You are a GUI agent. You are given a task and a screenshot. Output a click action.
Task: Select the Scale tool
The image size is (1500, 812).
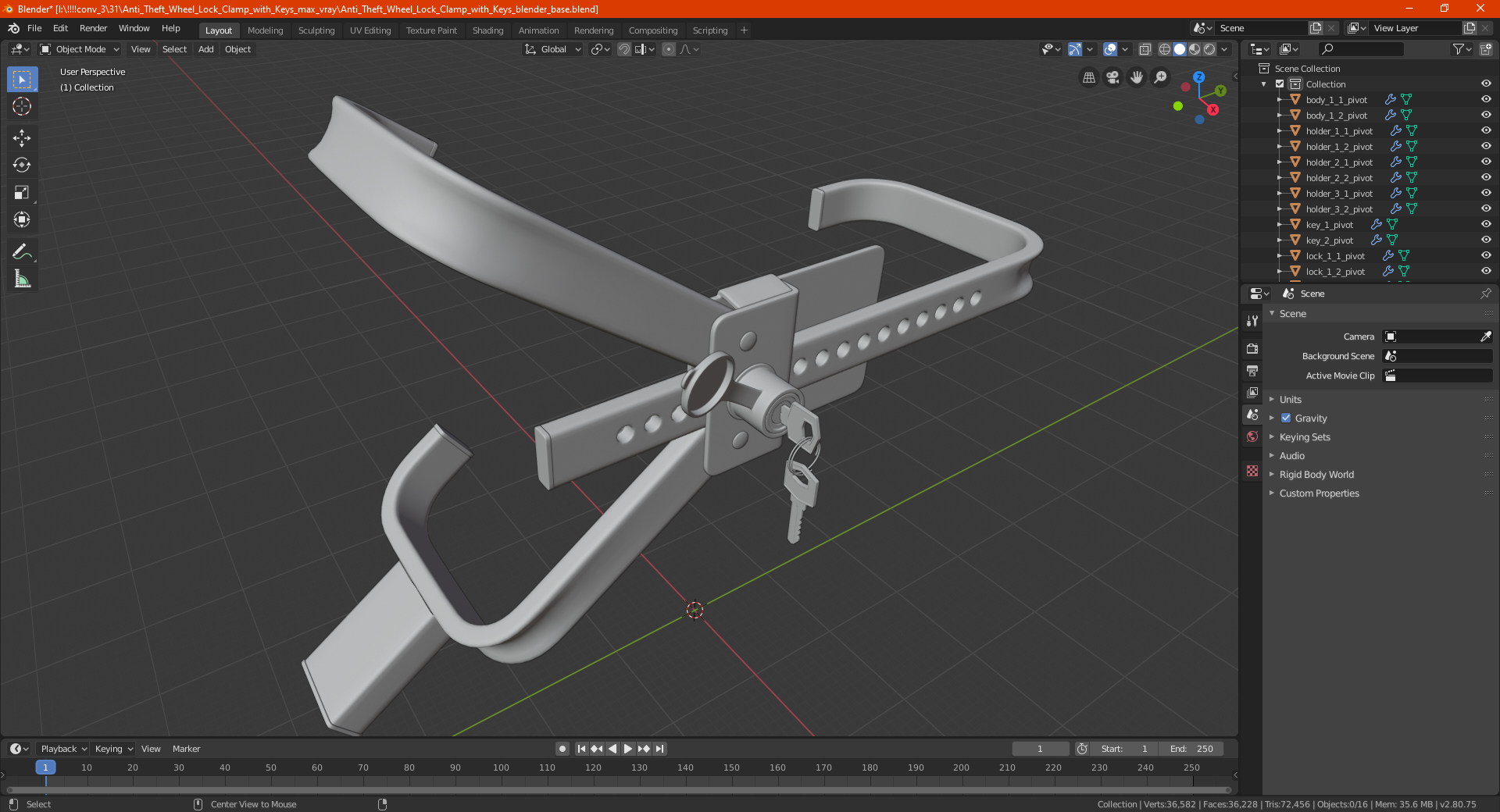(22, 193)
